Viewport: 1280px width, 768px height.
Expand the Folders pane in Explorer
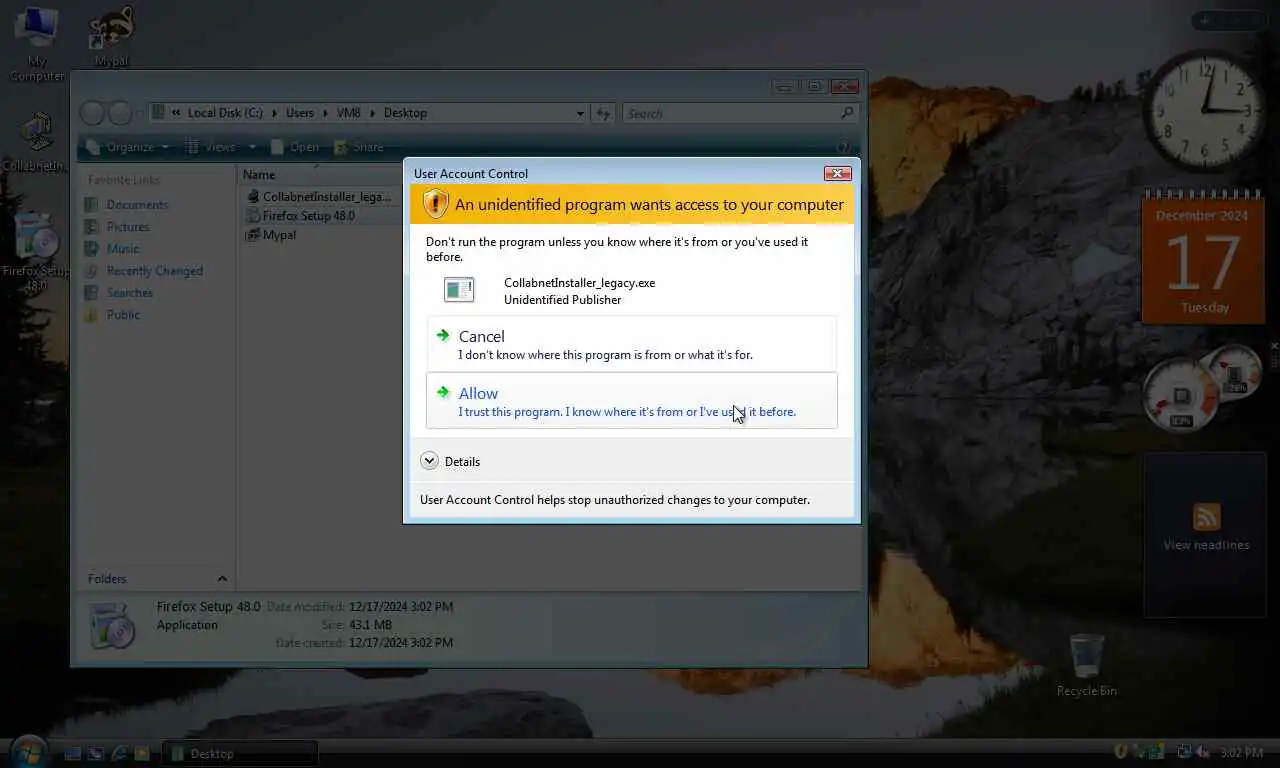[157, 578]
